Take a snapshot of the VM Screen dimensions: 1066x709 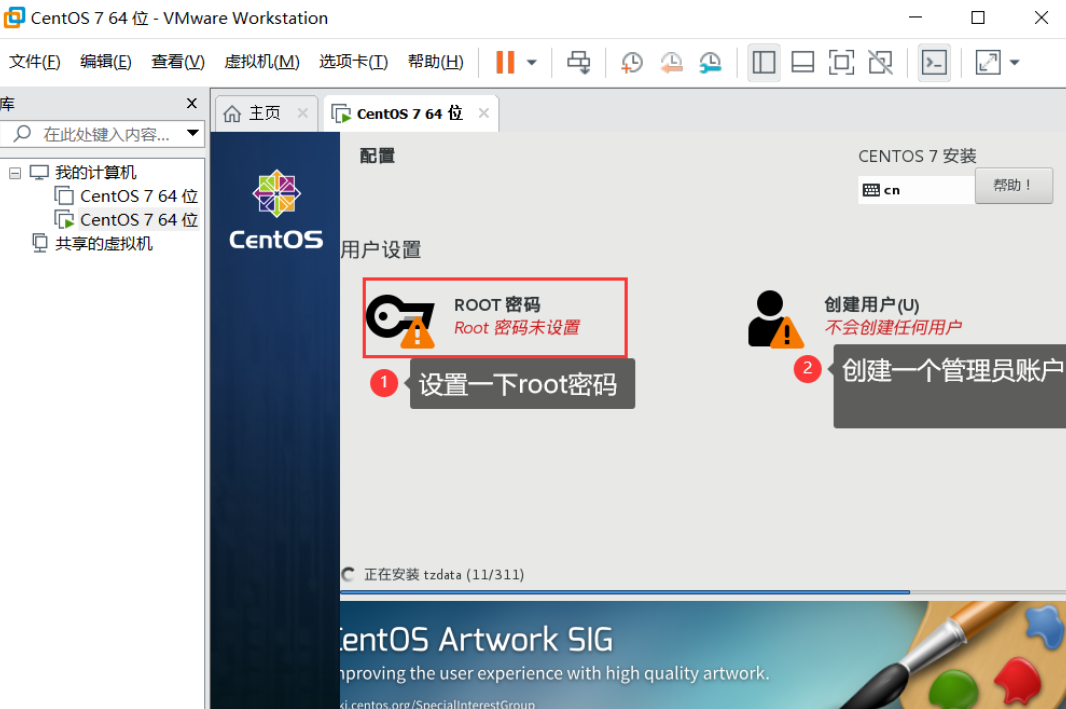[632, 63]
